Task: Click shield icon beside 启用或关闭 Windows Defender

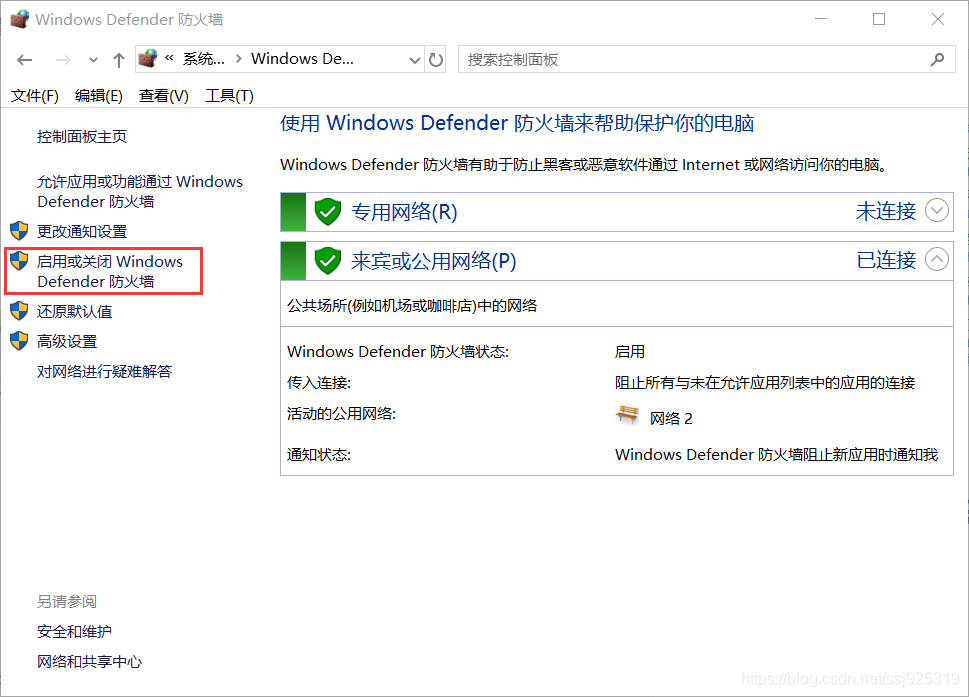Action: pos(19,261)
